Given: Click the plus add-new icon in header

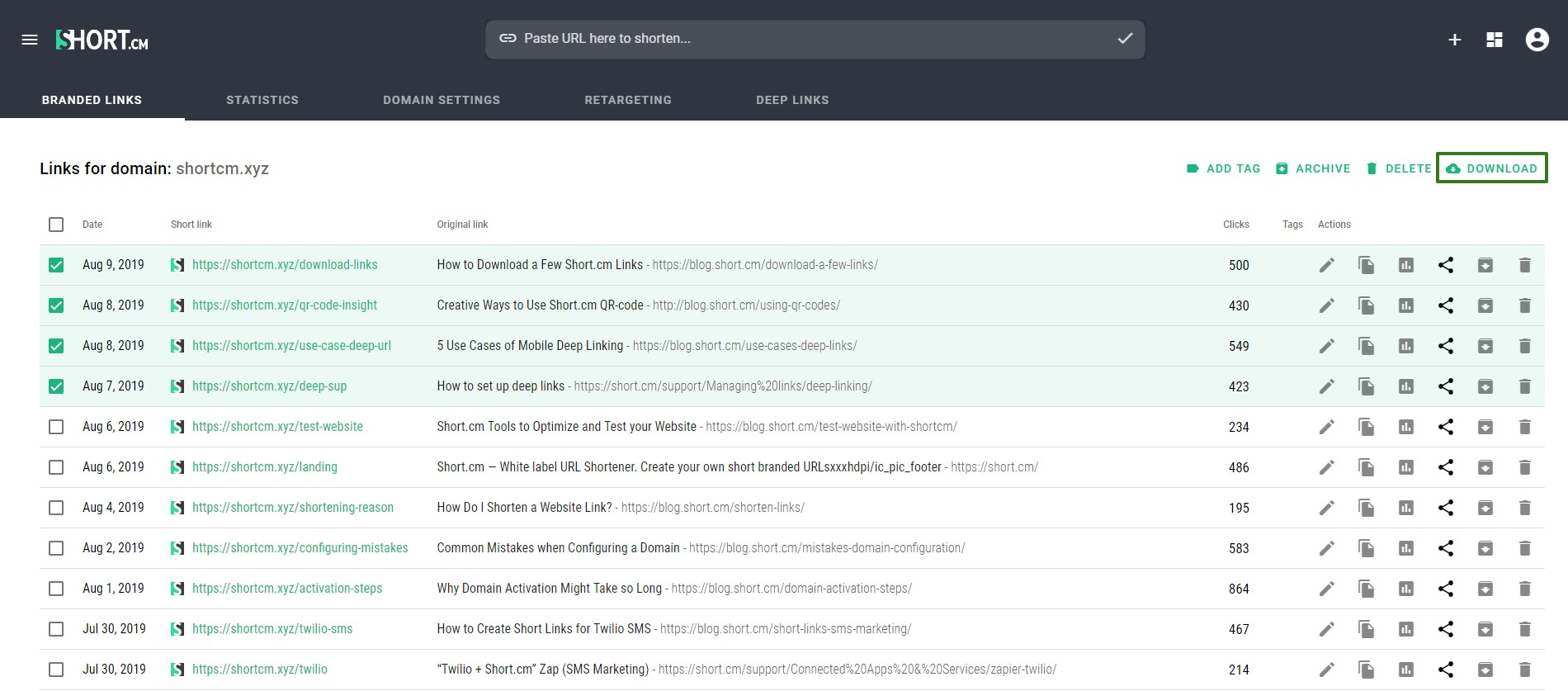Looking at the screenshot, I should pyautogui.click(x=1455, y=40).
